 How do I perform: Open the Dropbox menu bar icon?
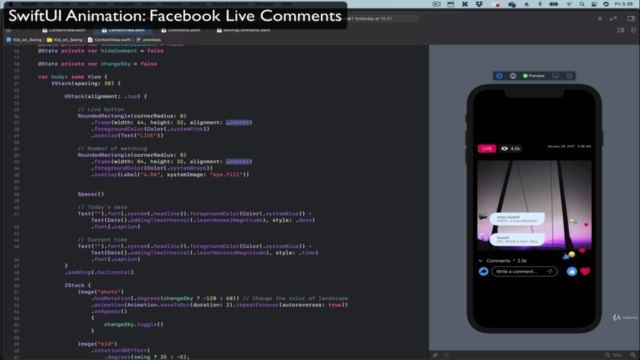point(479,4)
